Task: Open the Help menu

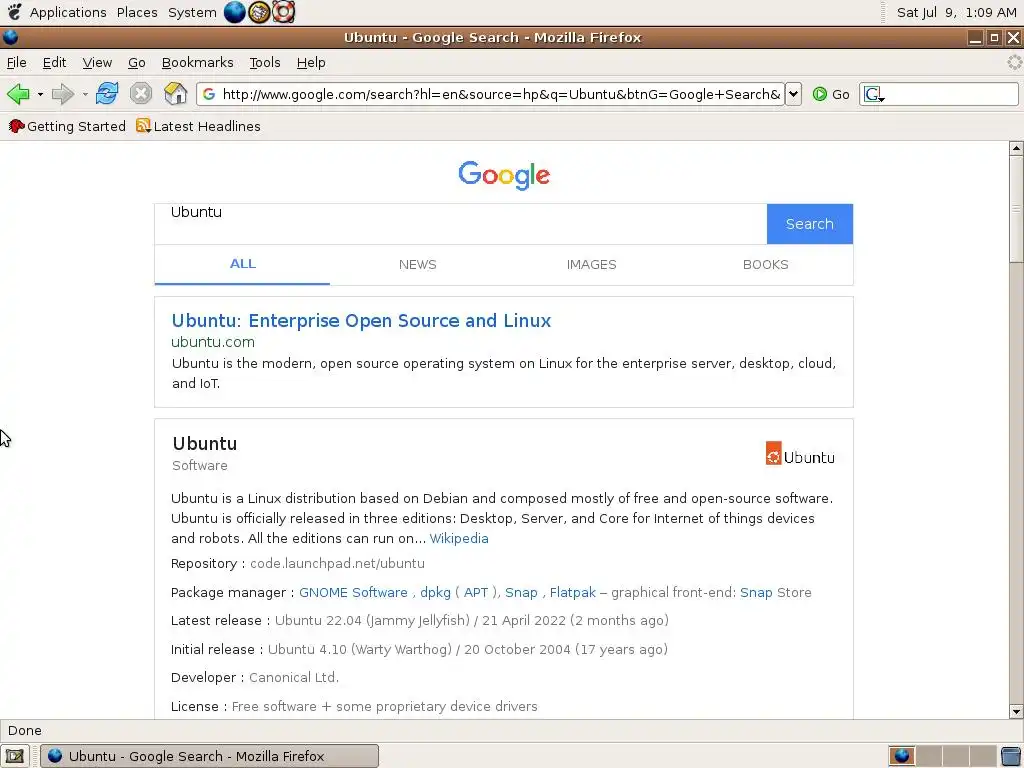Action: pyautogui.click(x=311, y=62)
